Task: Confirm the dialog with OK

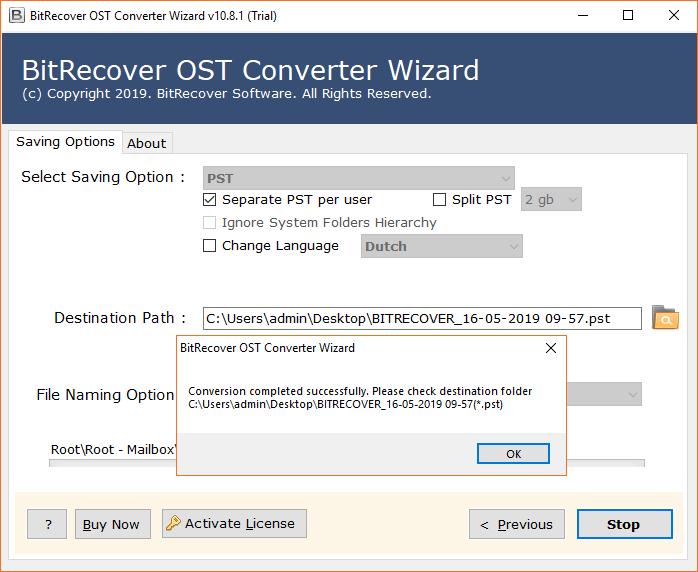Action: [x=513, y=454]
